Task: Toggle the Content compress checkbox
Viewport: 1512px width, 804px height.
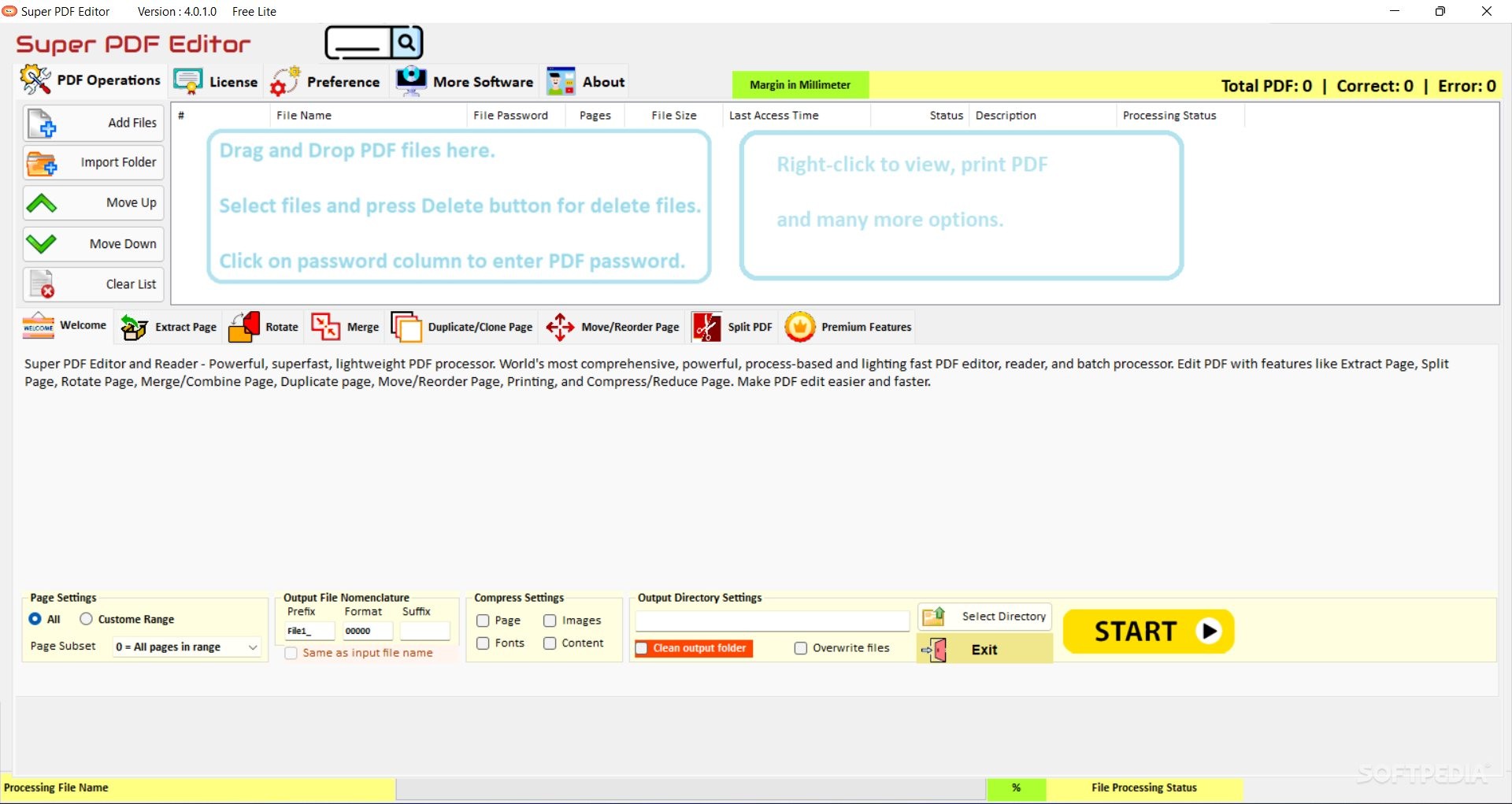Action: pos(550,643)
